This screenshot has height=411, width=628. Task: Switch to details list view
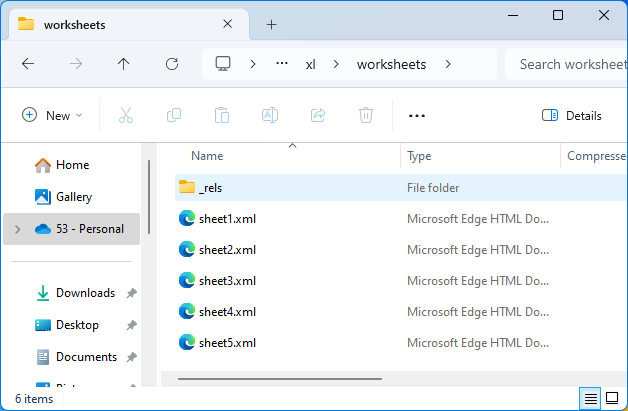click(591, 398)
